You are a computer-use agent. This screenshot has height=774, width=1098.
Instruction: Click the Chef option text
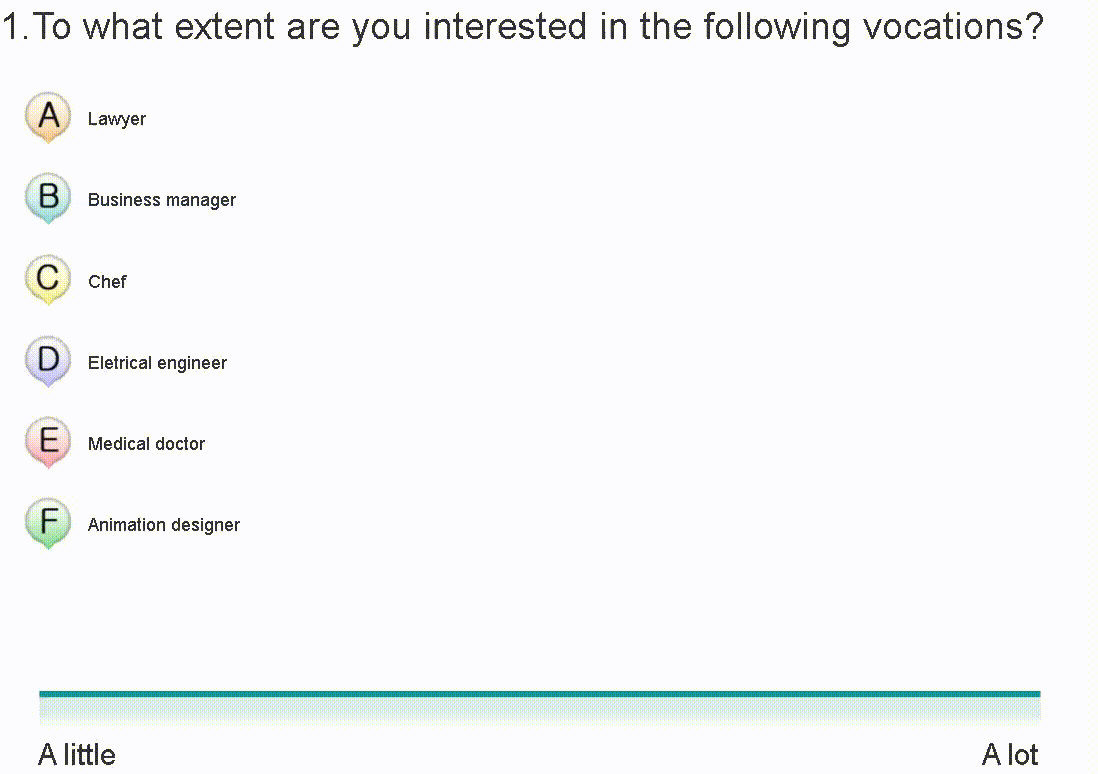tap(107, 282)
